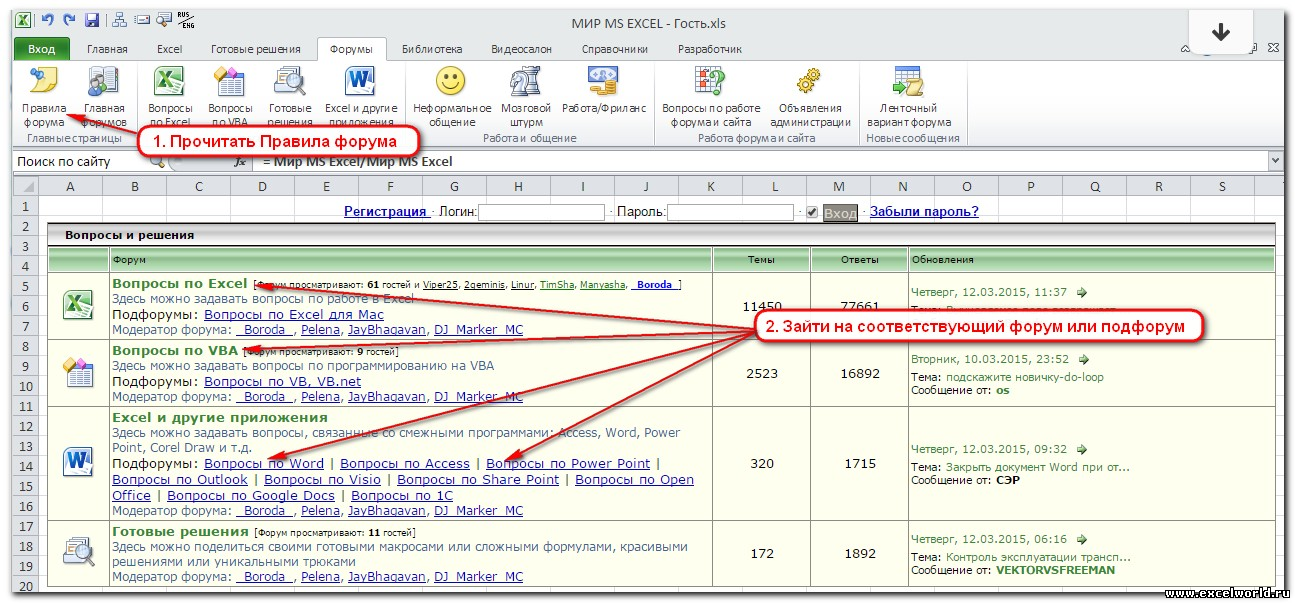Image resolution: width=1295 pixels, height=603 pixels.
Task: Open the Вопросы по Visio subforum link
Action: coord(322,480)
